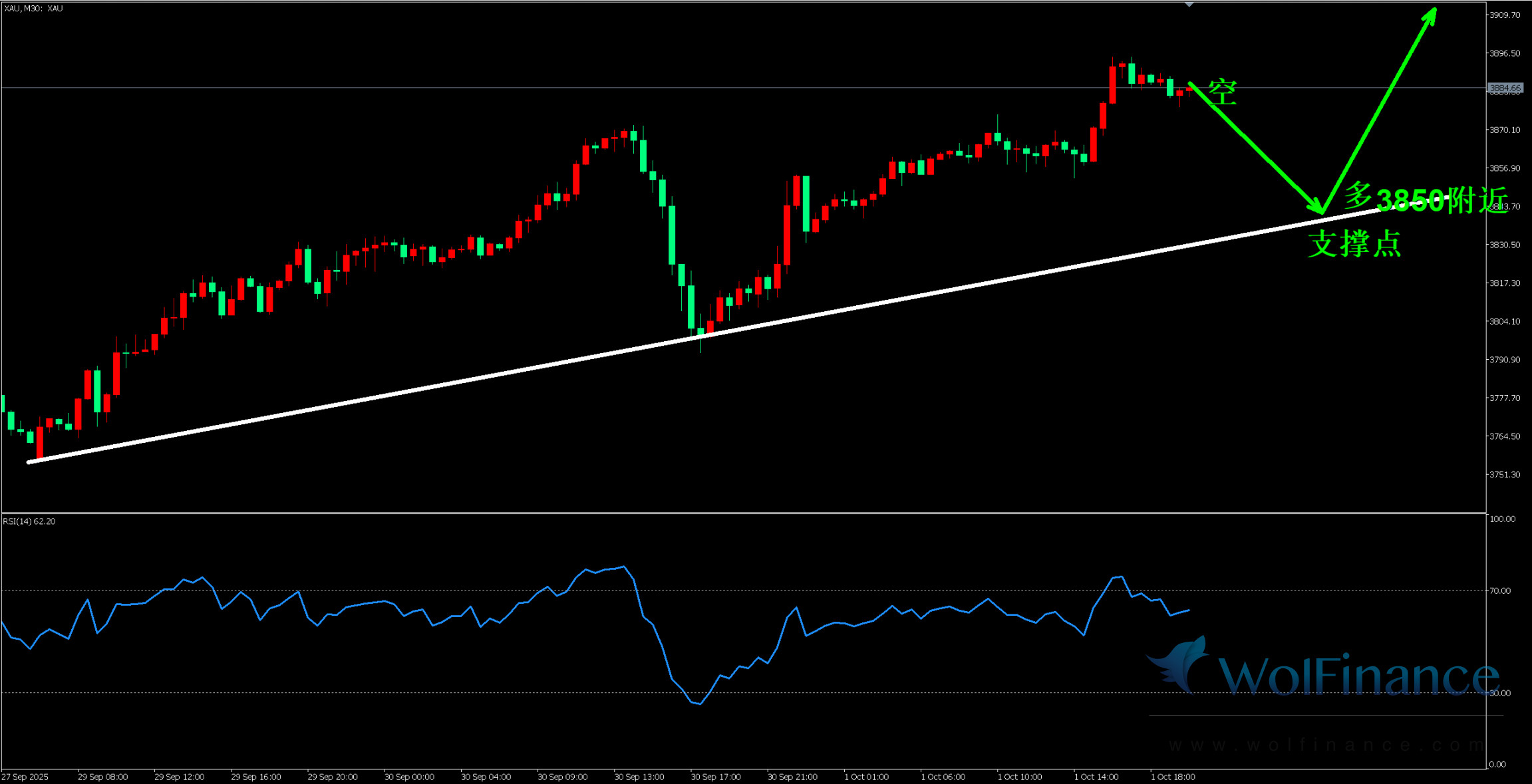Select the green 空 annotation text
The height and width of the screenshot is (784, 1532).
pyautogui.click(x=1222, y=92)
